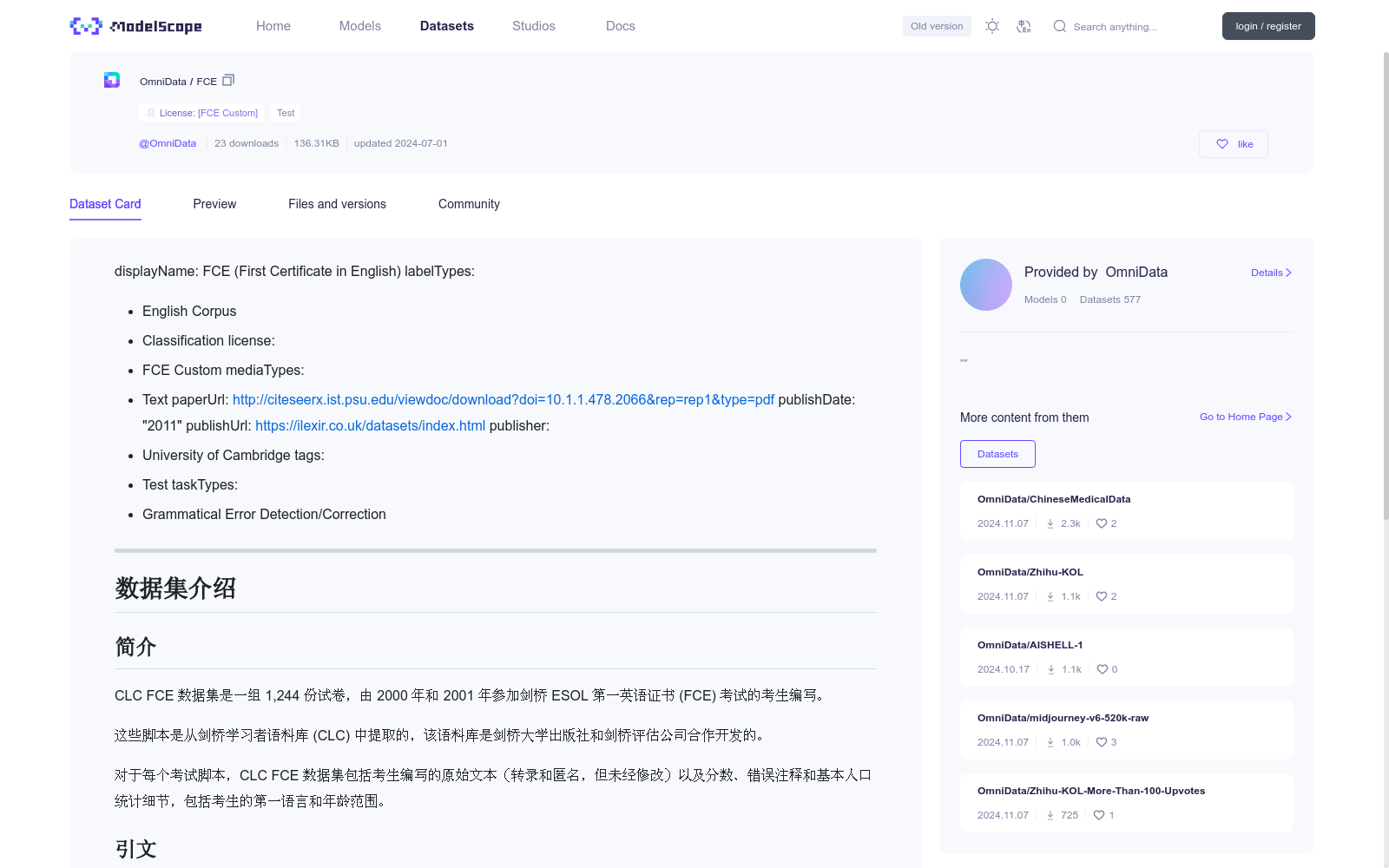The image size is (1389, 868).
Task: Open OmniData/Zhihu-KOL-More-Than-100-Upvotes dataset
Action: pos(1091,791)
